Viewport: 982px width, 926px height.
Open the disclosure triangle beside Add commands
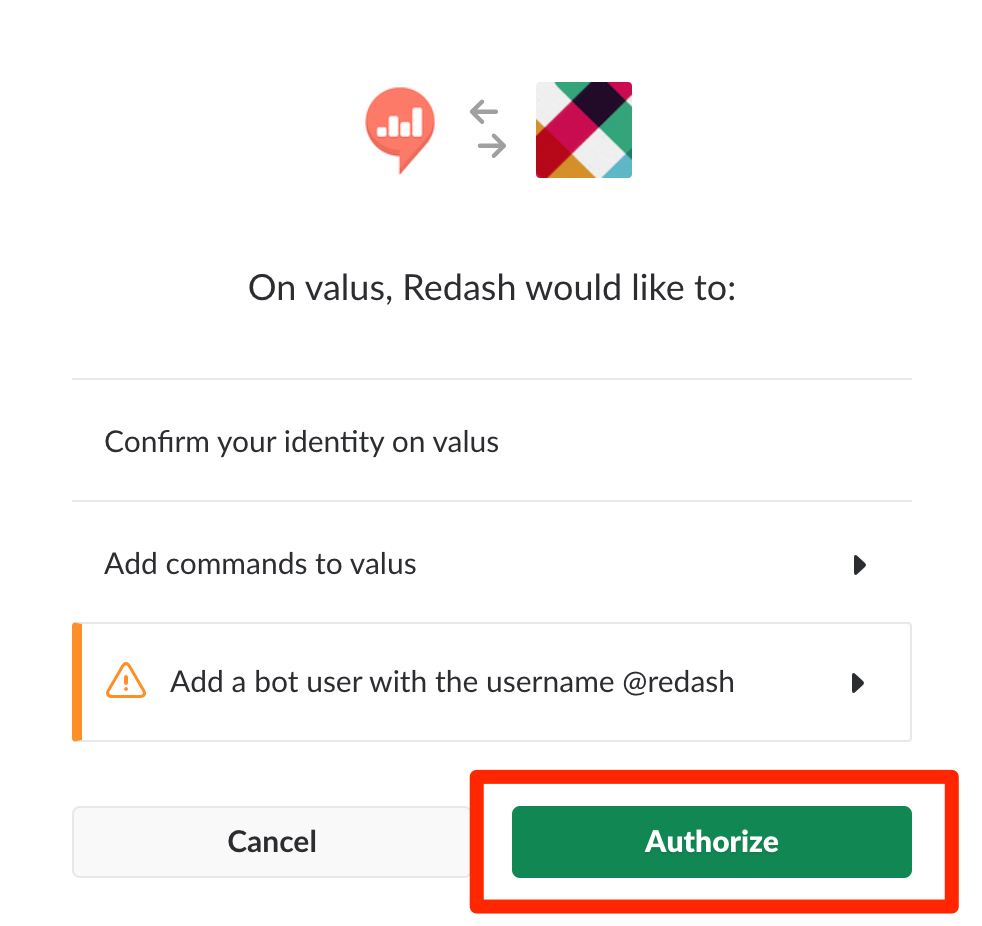860,565
